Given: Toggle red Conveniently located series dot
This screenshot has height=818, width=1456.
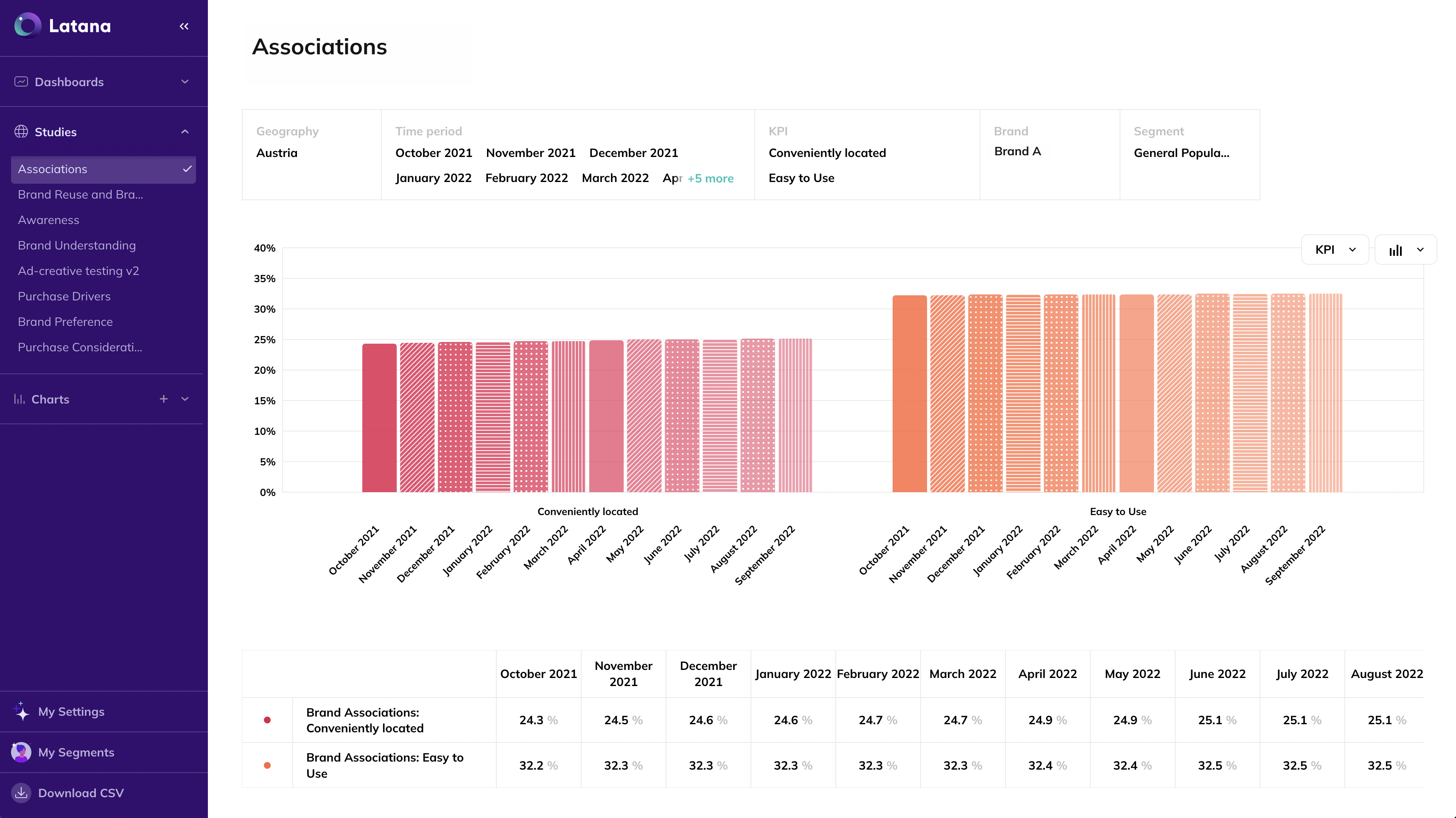Looking at the screenshot, I should point(267,720).
